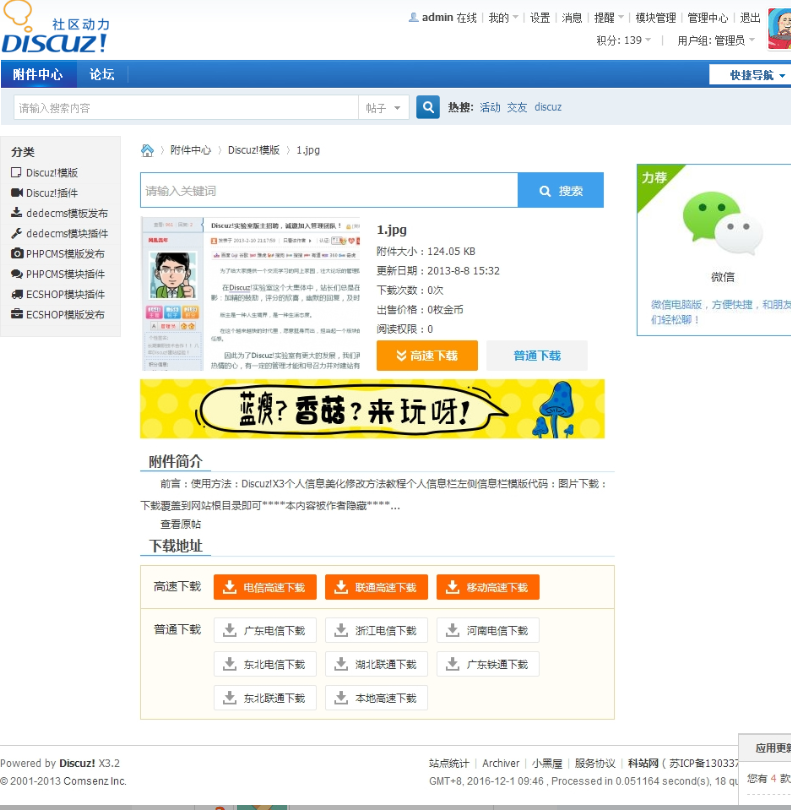Switch to 论坛 nav tab
Viewport: 791px width, 810px height.
click(102, 74)
